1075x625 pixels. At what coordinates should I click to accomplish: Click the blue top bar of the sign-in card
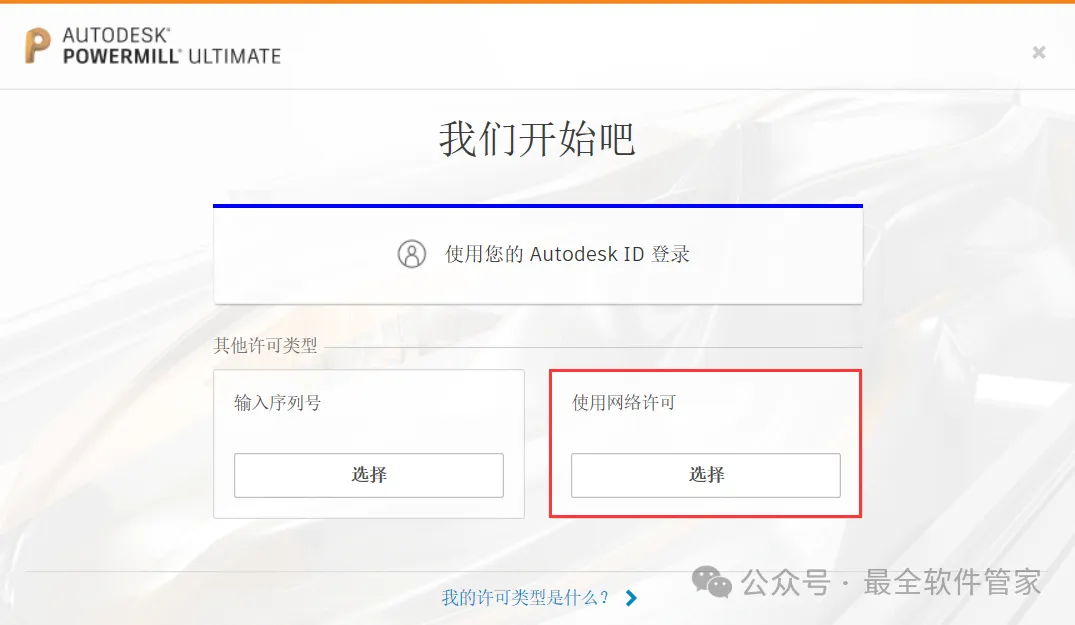538,206
